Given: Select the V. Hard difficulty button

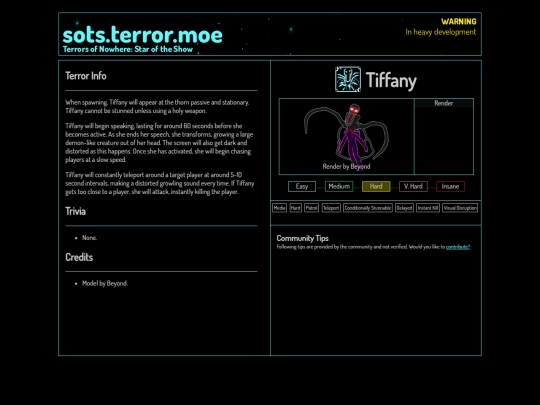Looking at the screenshot, I should coord(413,186).
